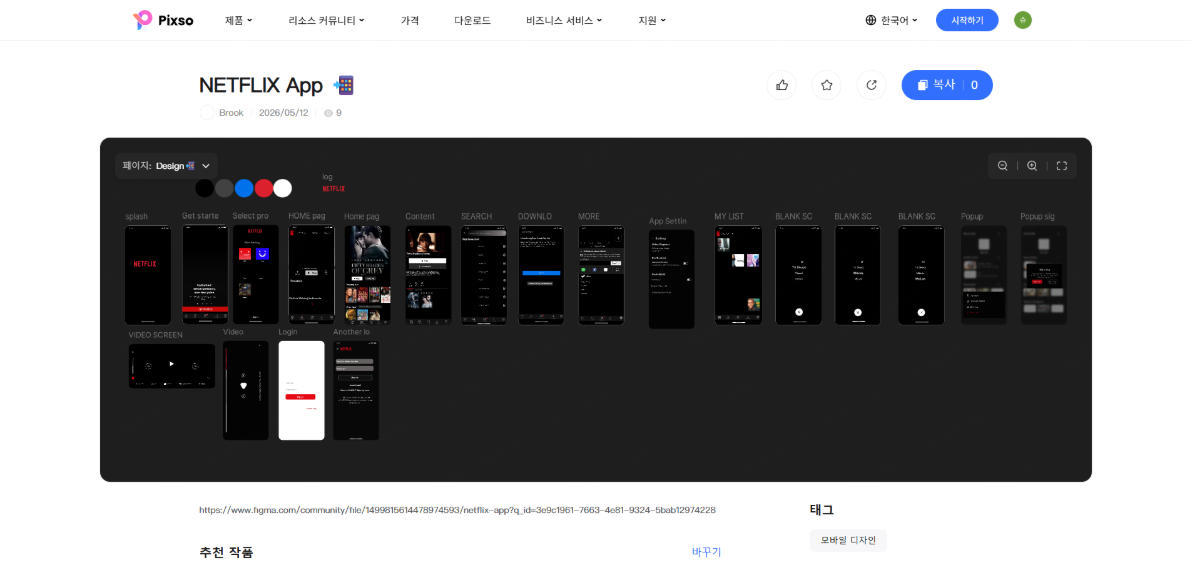Select the white color swatch
Viewport: 1192px width, 570px height.
(283, 188)
